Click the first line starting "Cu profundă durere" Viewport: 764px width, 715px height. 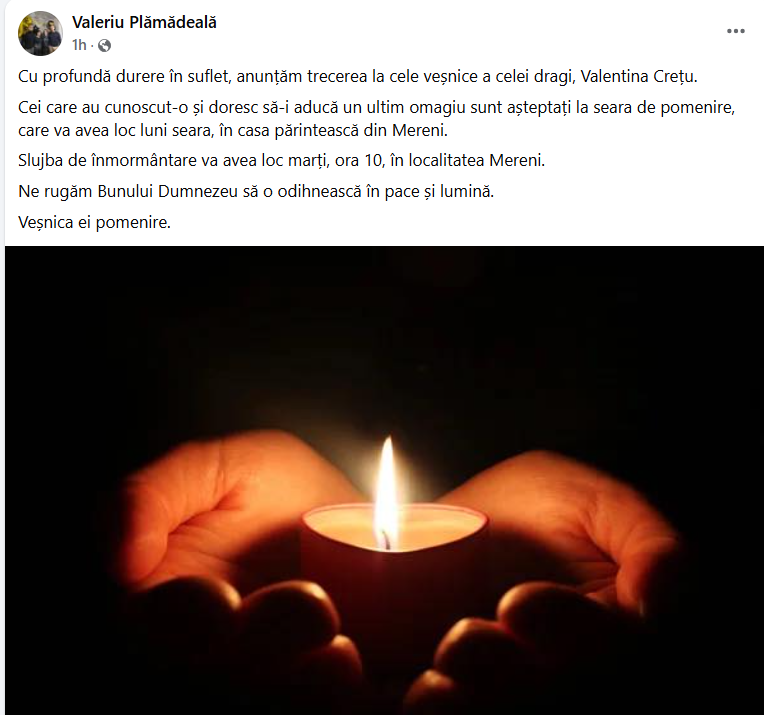358,77
